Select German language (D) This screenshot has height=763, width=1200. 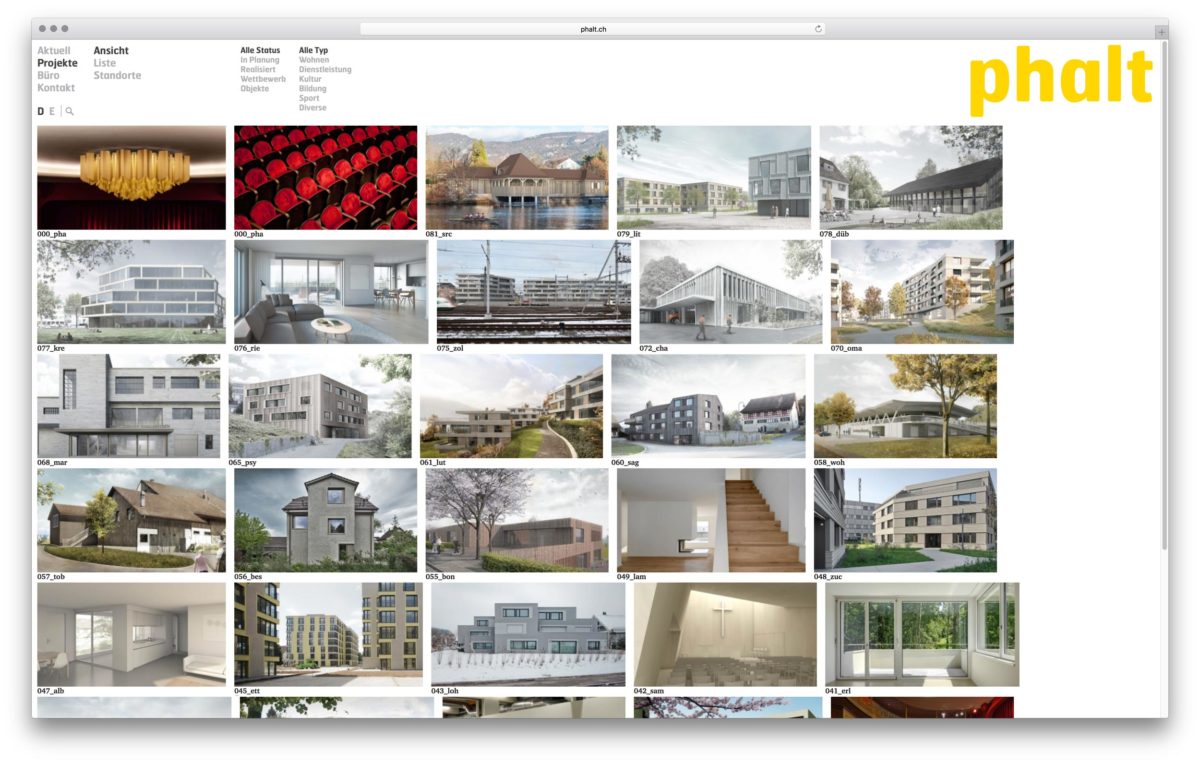point(41,112)
